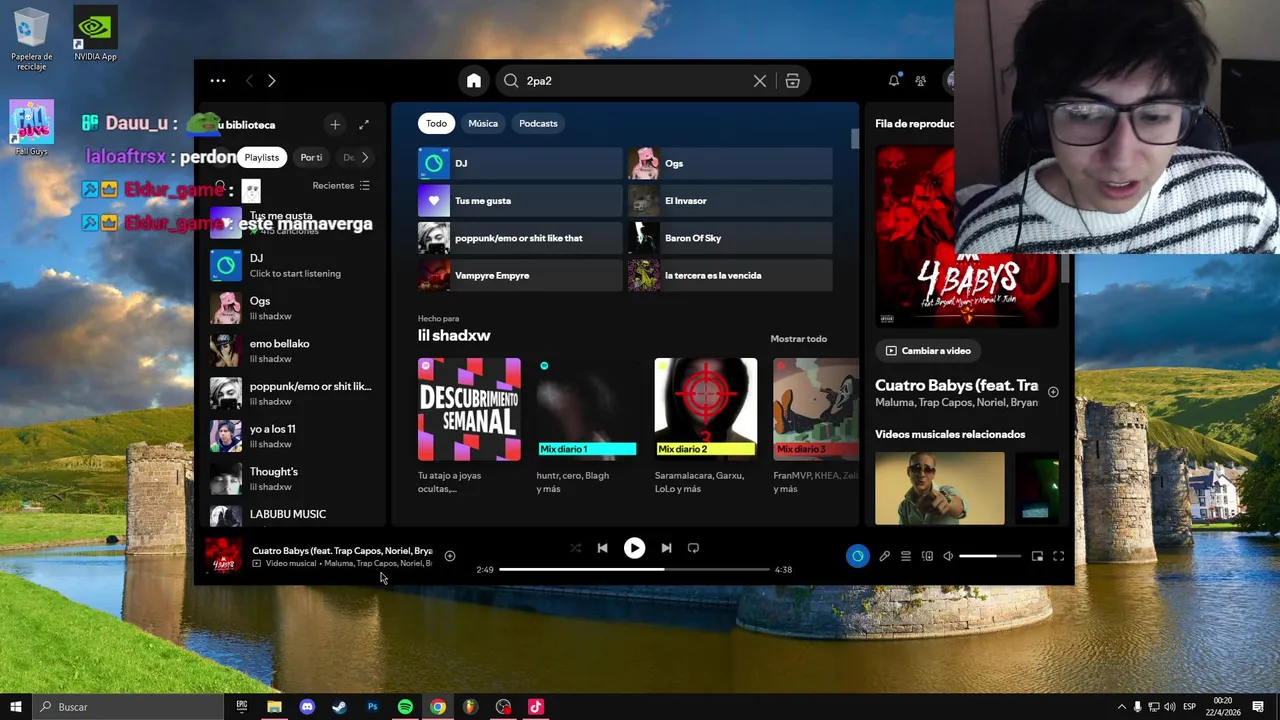Skip to previous track
Image resolution: width=1280 pixels, height=720 pixels.
click(x=602, y=548)
